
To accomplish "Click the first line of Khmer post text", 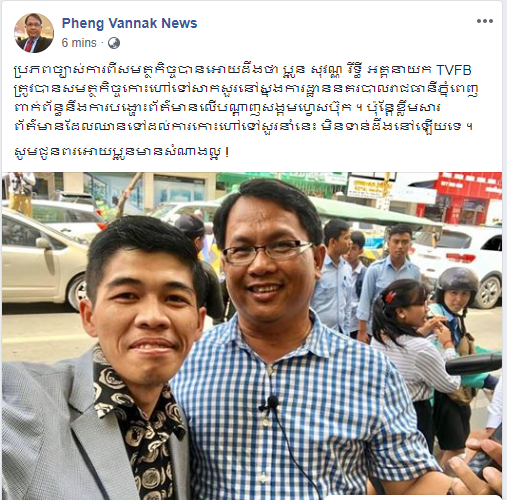I will coord(243,70).
